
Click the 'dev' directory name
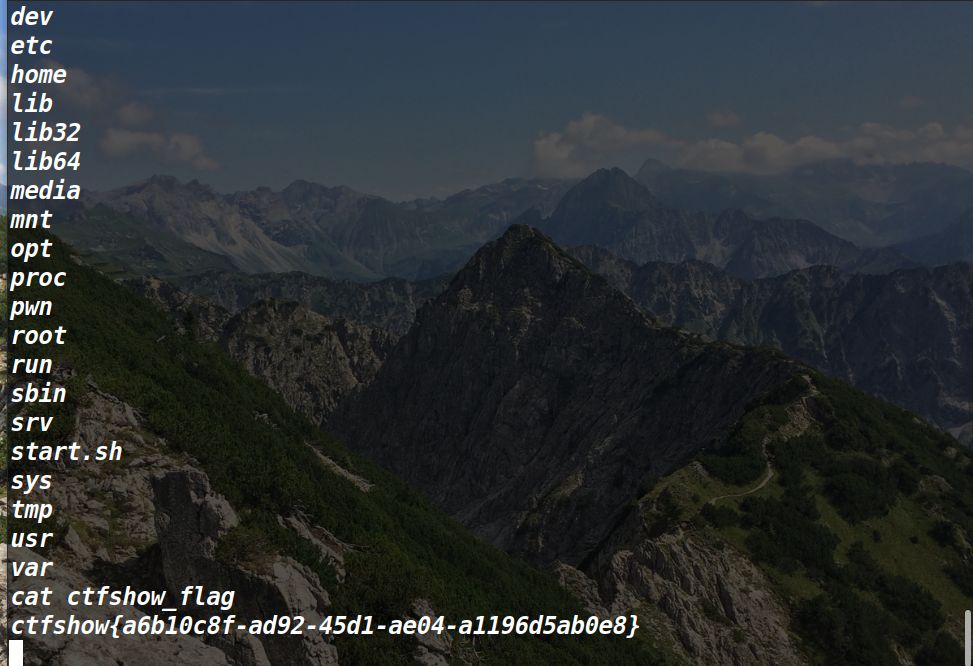point(32,17)
